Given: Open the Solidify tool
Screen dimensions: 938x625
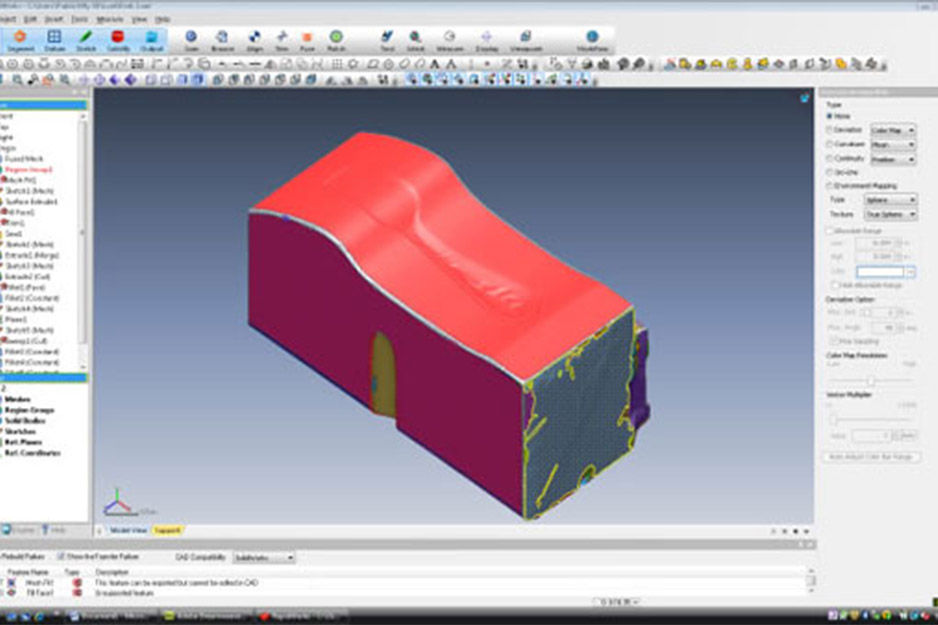Looking at the screenshot, I should [x=118, y=38].
